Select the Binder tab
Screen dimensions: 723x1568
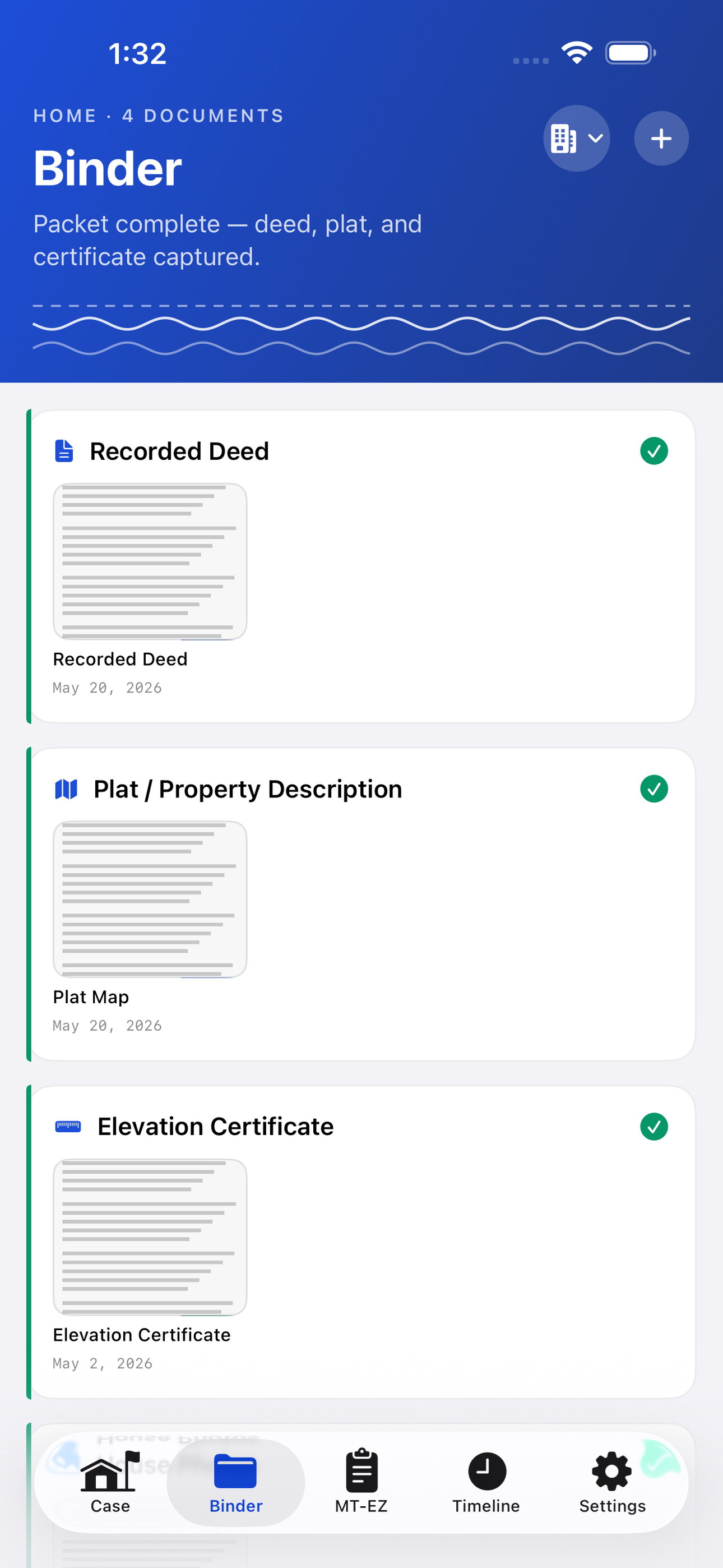(235, 1483)
